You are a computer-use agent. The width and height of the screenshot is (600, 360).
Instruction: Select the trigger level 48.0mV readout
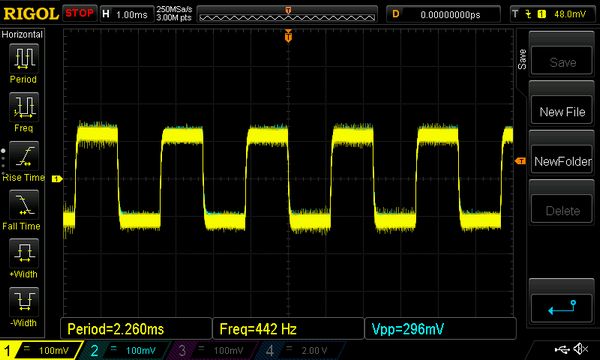[x=570, y=15]
